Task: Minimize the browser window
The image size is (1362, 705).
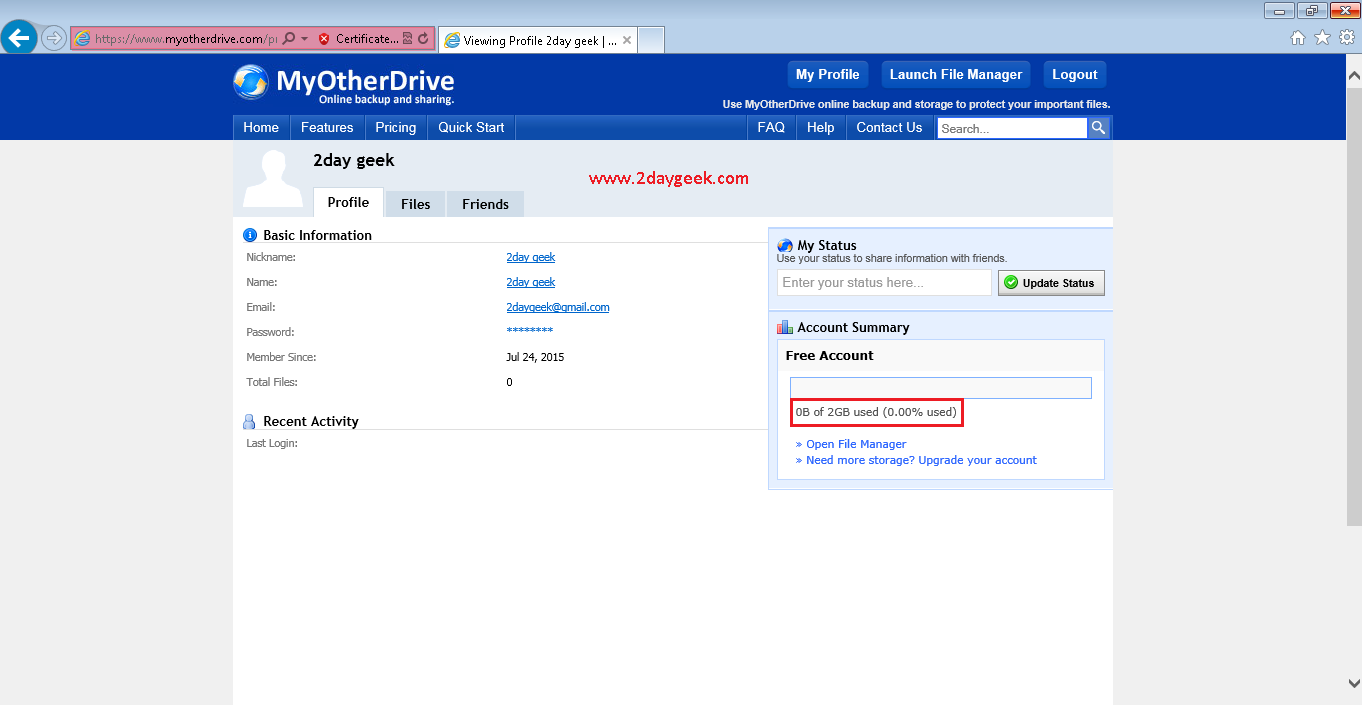Action: (x=1279, y=11)
